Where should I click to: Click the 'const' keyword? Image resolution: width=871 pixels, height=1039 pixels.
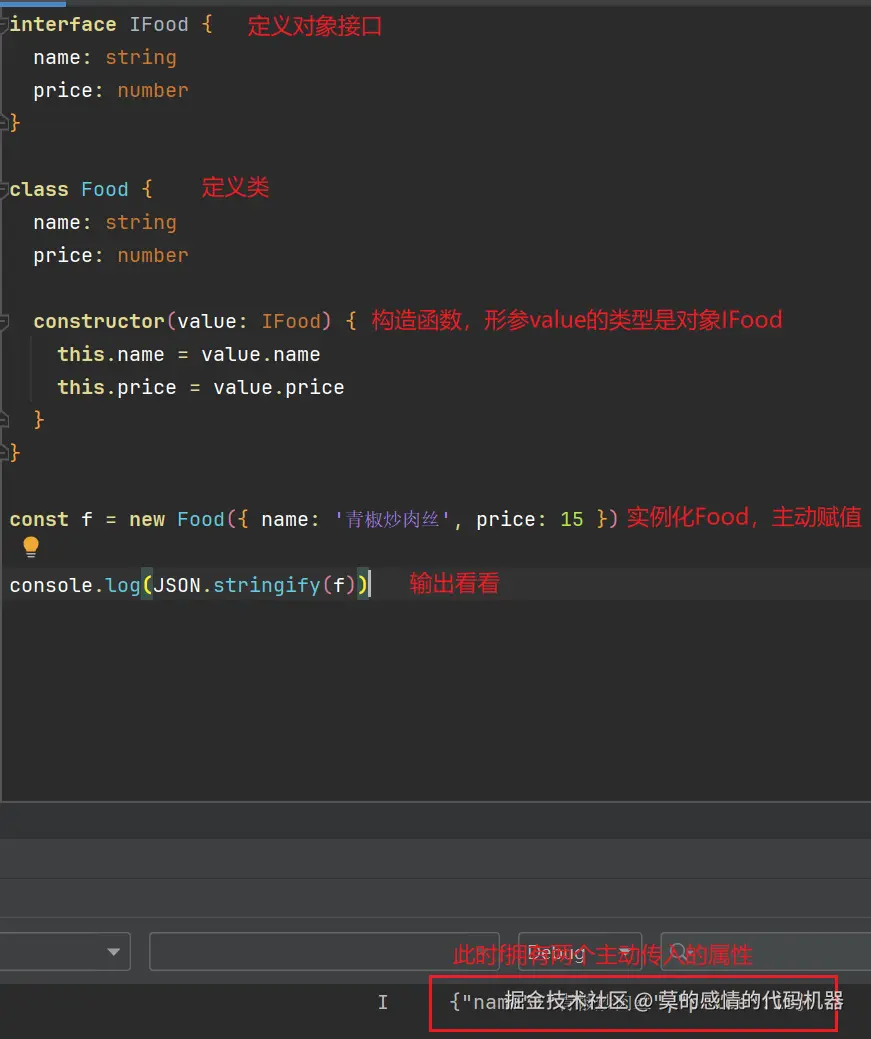[x=39, y=520]
